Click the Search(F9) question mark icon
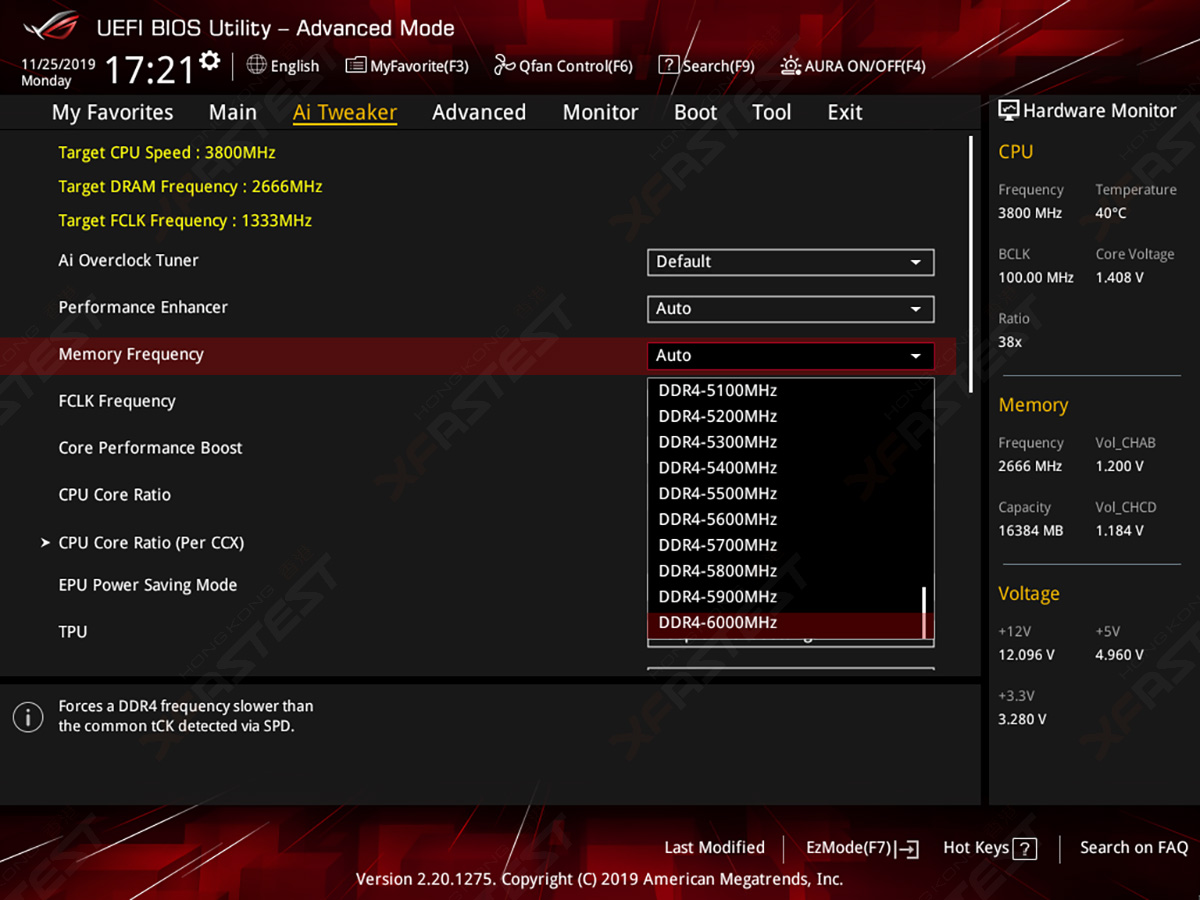This screenshot has height=900, width=1200. [668, 65]
